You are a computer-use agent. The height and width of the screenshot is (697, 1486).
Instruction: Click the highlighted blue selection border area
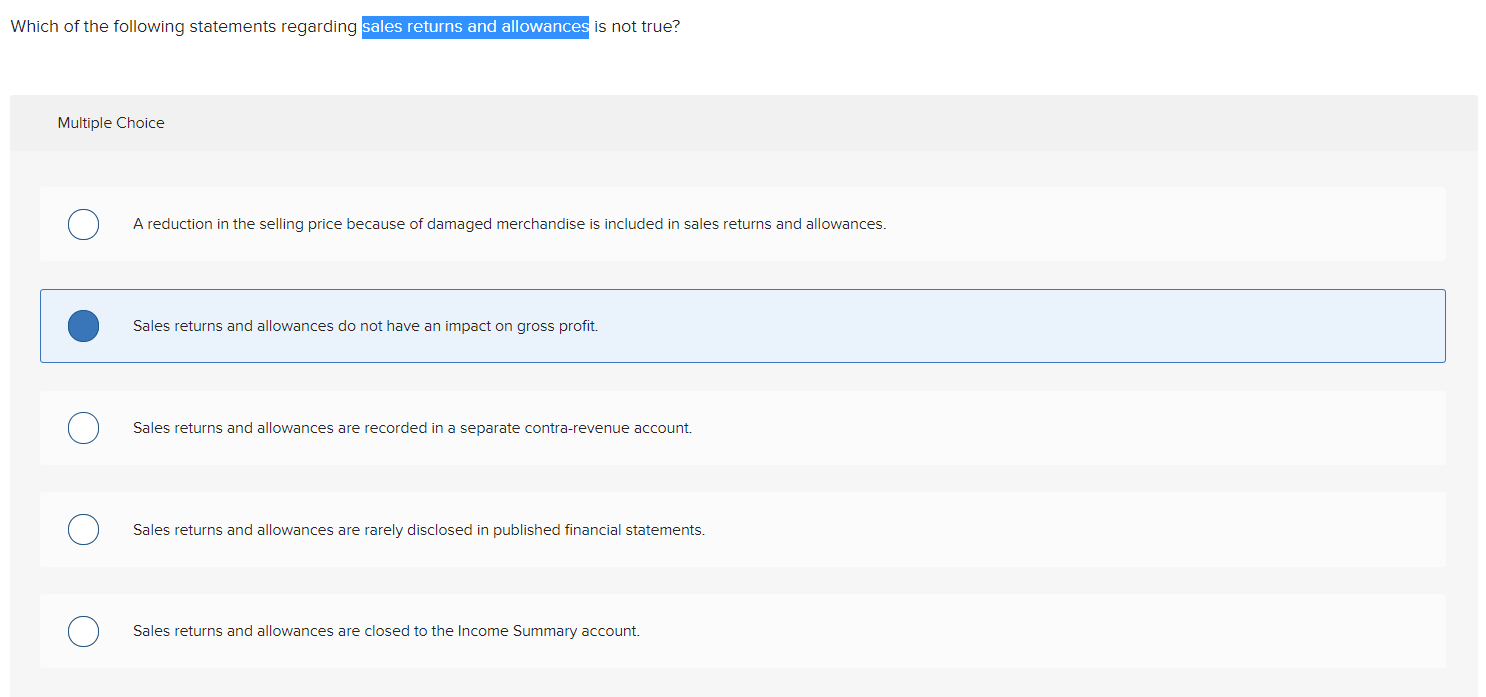(x=742, y=292)
